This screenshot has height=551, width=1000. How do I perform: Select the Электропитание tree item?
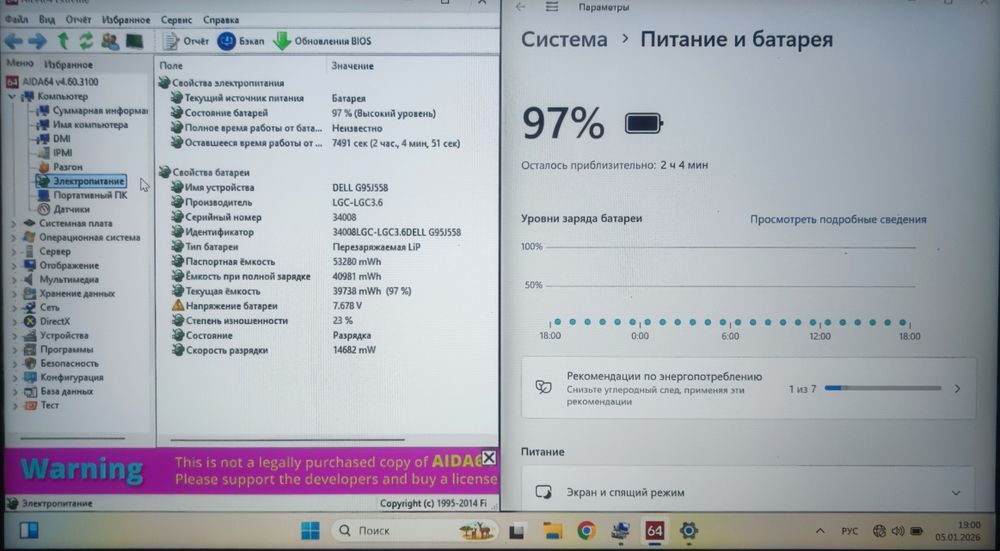click(x=81, y=181)
